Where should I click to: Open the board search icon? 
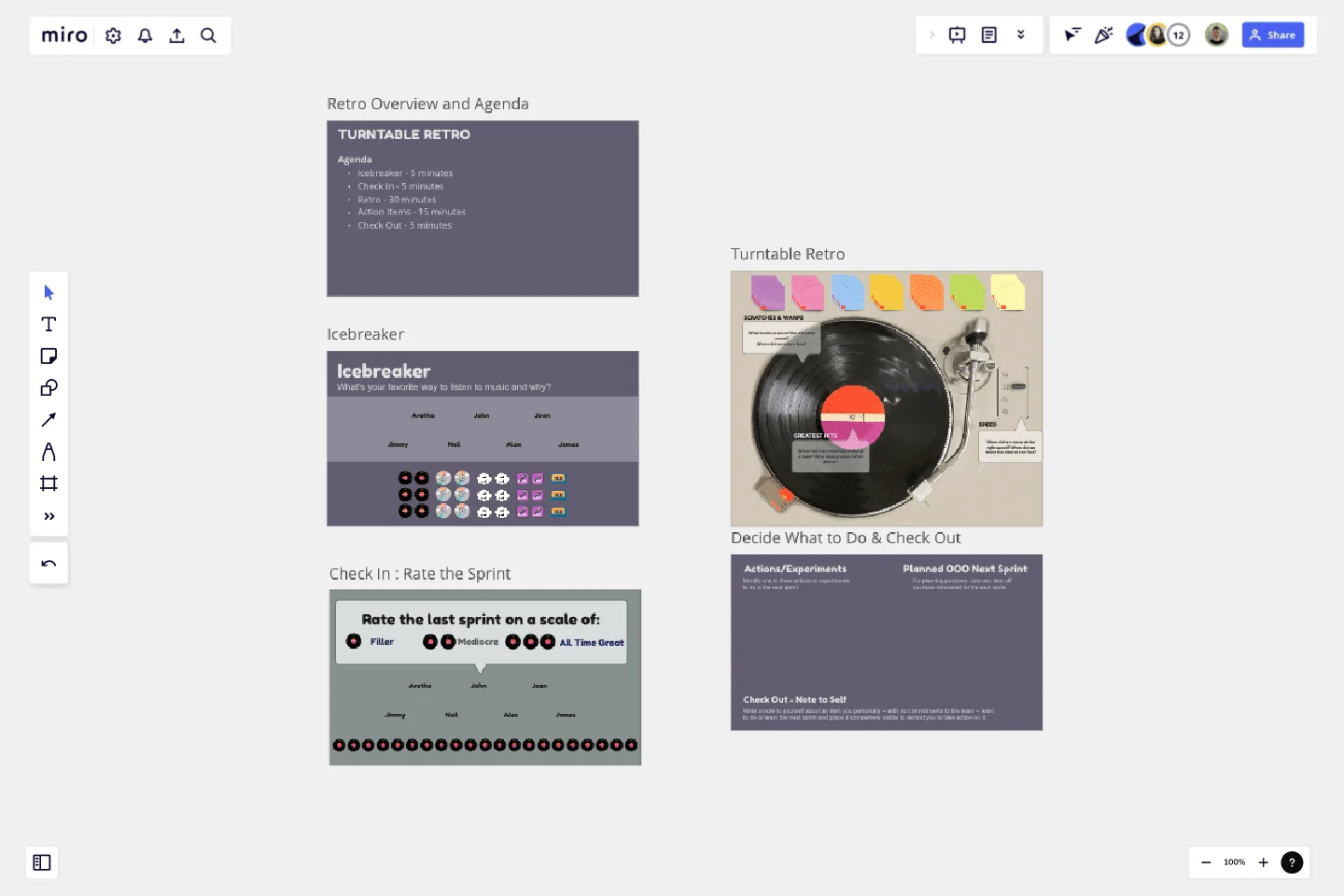(x=208, y=35)
